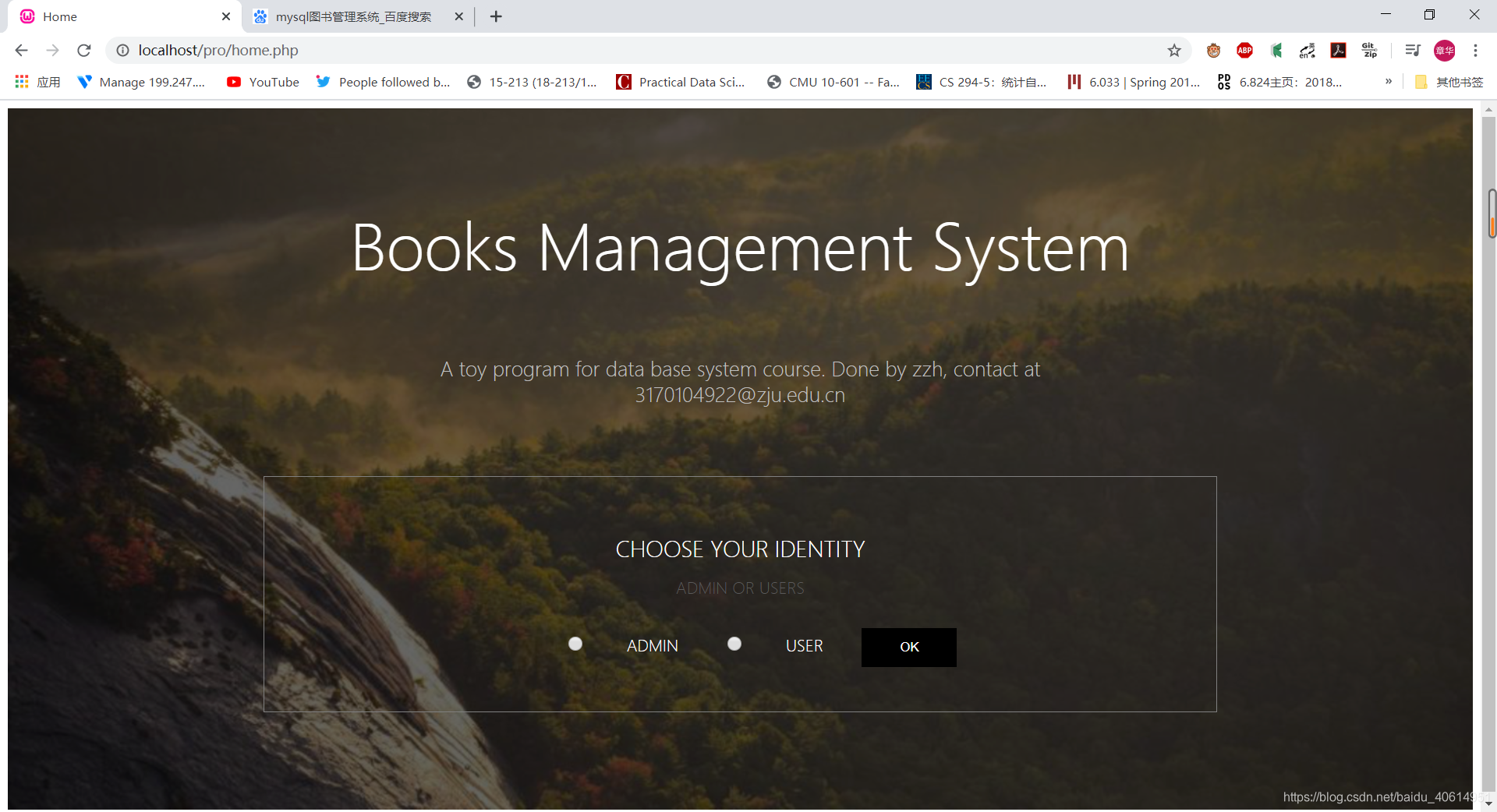Open the GitZip extension
The height and width of the screenshot is (812, 1497).
[1369, 51]
